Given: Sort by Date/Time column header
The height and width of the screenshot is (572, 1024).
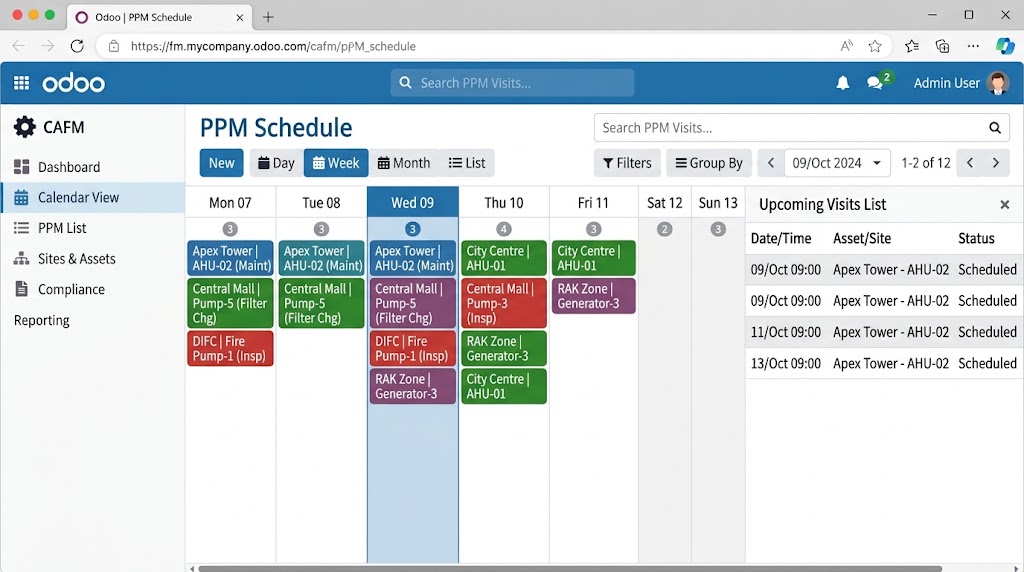Looking at the screenshot, I should pyautogui.click(x=780, y=238).
